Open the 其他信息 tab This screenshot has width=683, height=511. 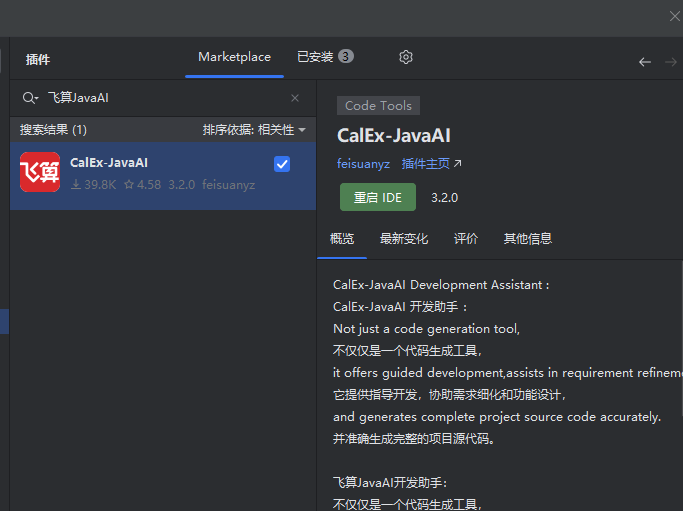coord(527,239)
